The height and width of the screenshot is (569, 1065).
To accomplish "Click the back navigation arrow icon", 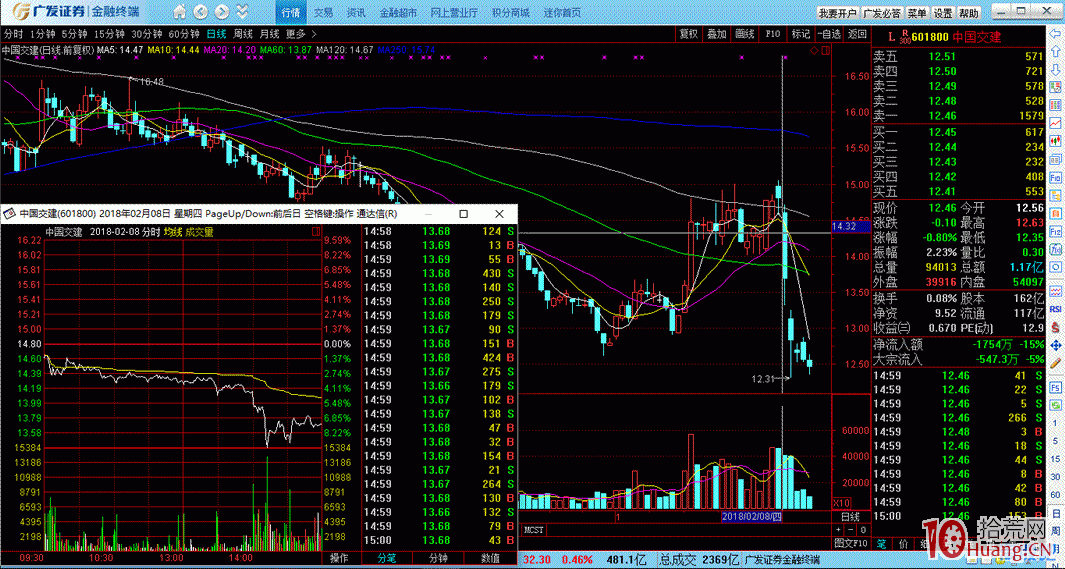I will (x=201, y=12).
